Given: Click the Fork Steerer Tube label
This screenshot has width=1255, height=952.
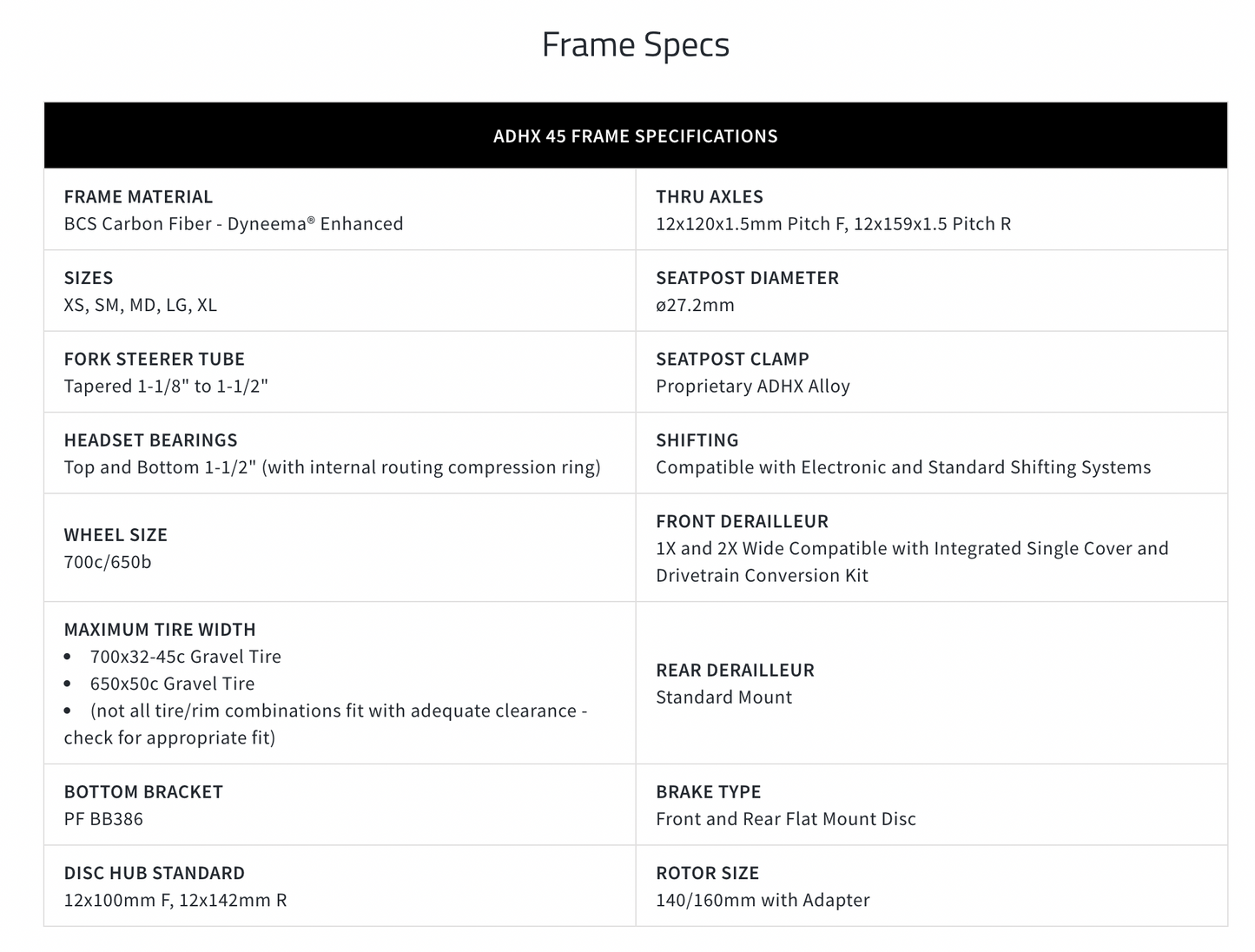Looking at the screenshot, I should (154, 359).
